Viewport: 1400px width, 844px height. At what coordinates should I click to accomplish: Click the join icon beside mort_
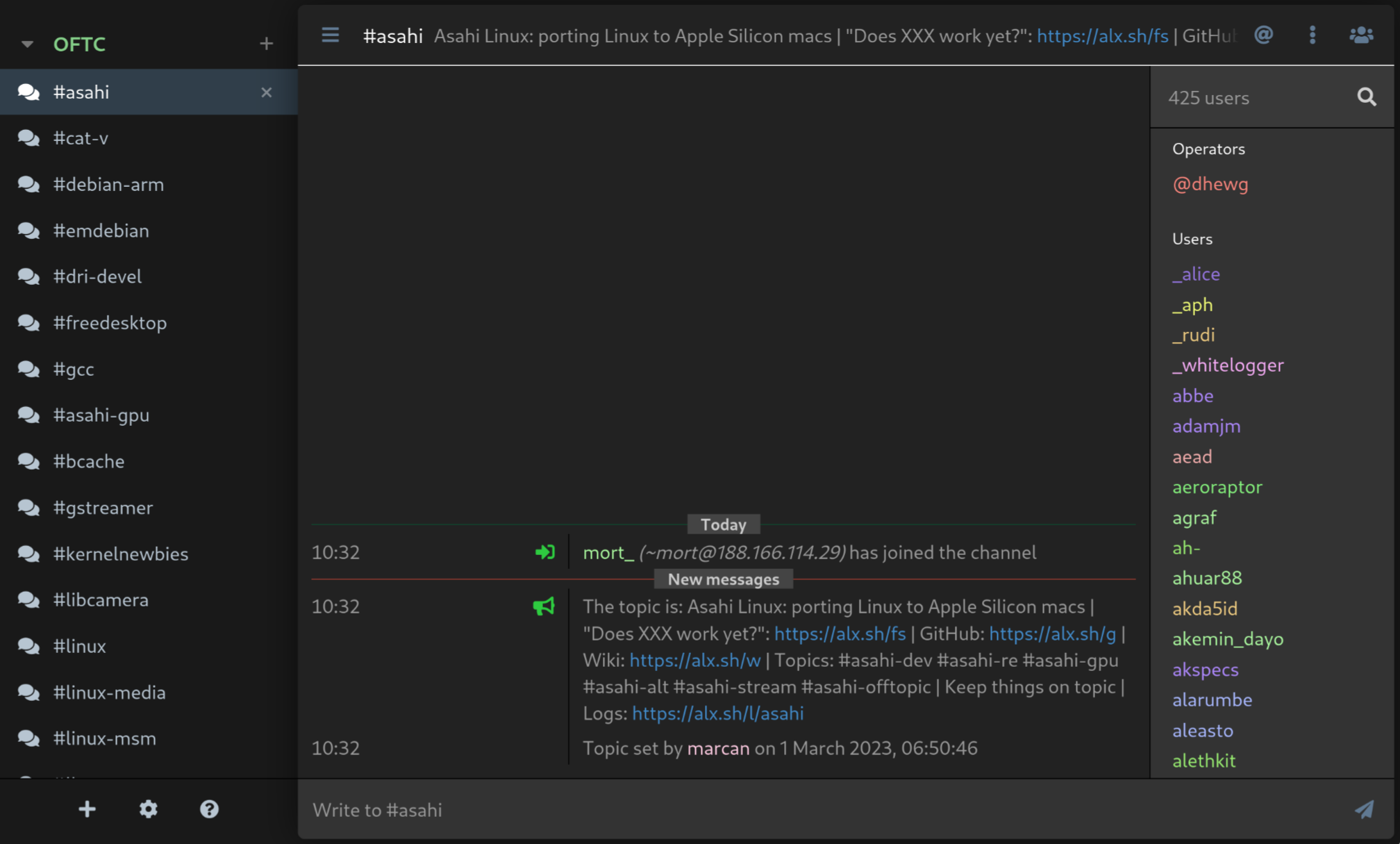[544, 552]
